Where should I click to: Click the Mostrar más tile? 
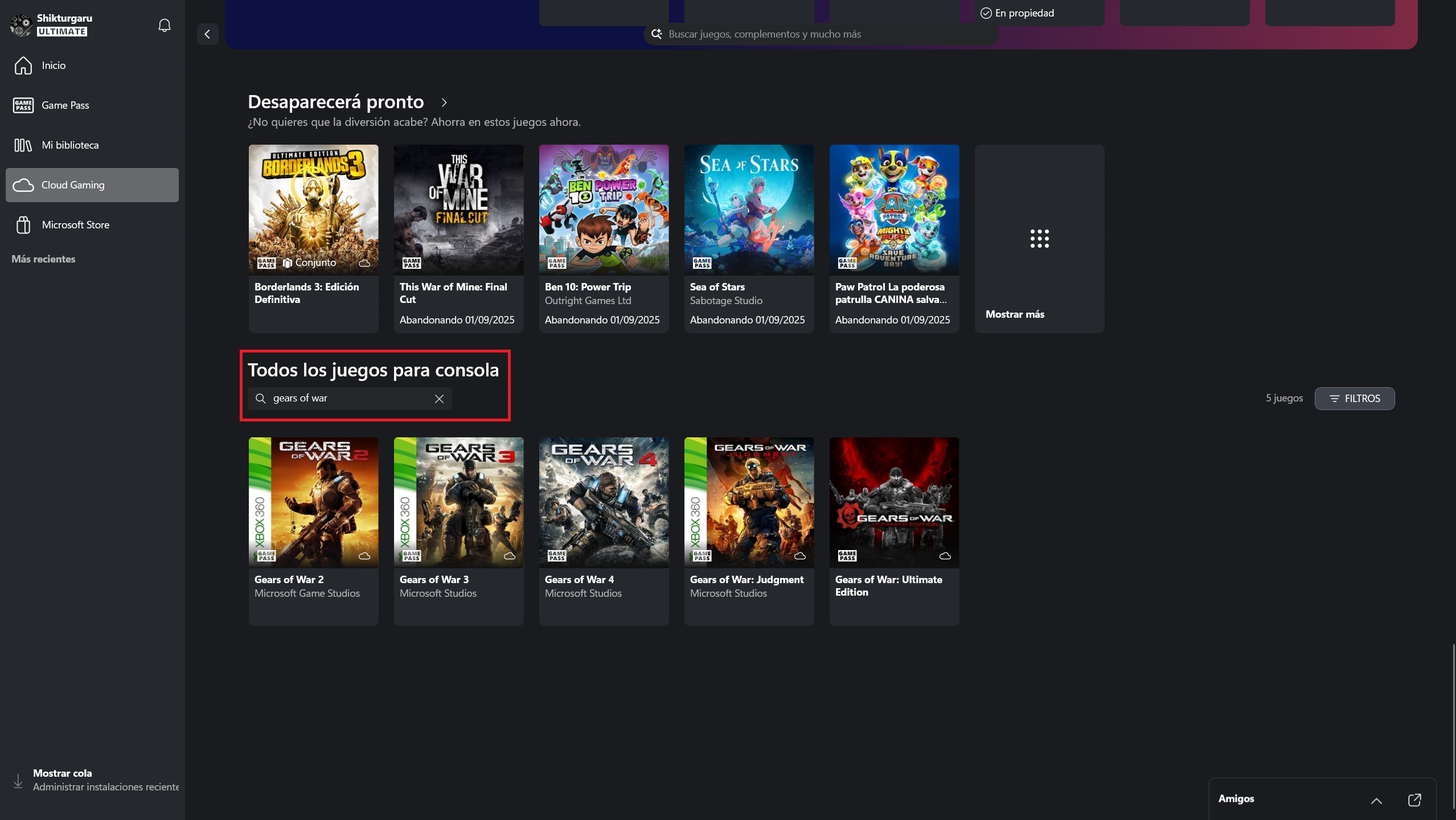click(1039, 239)
